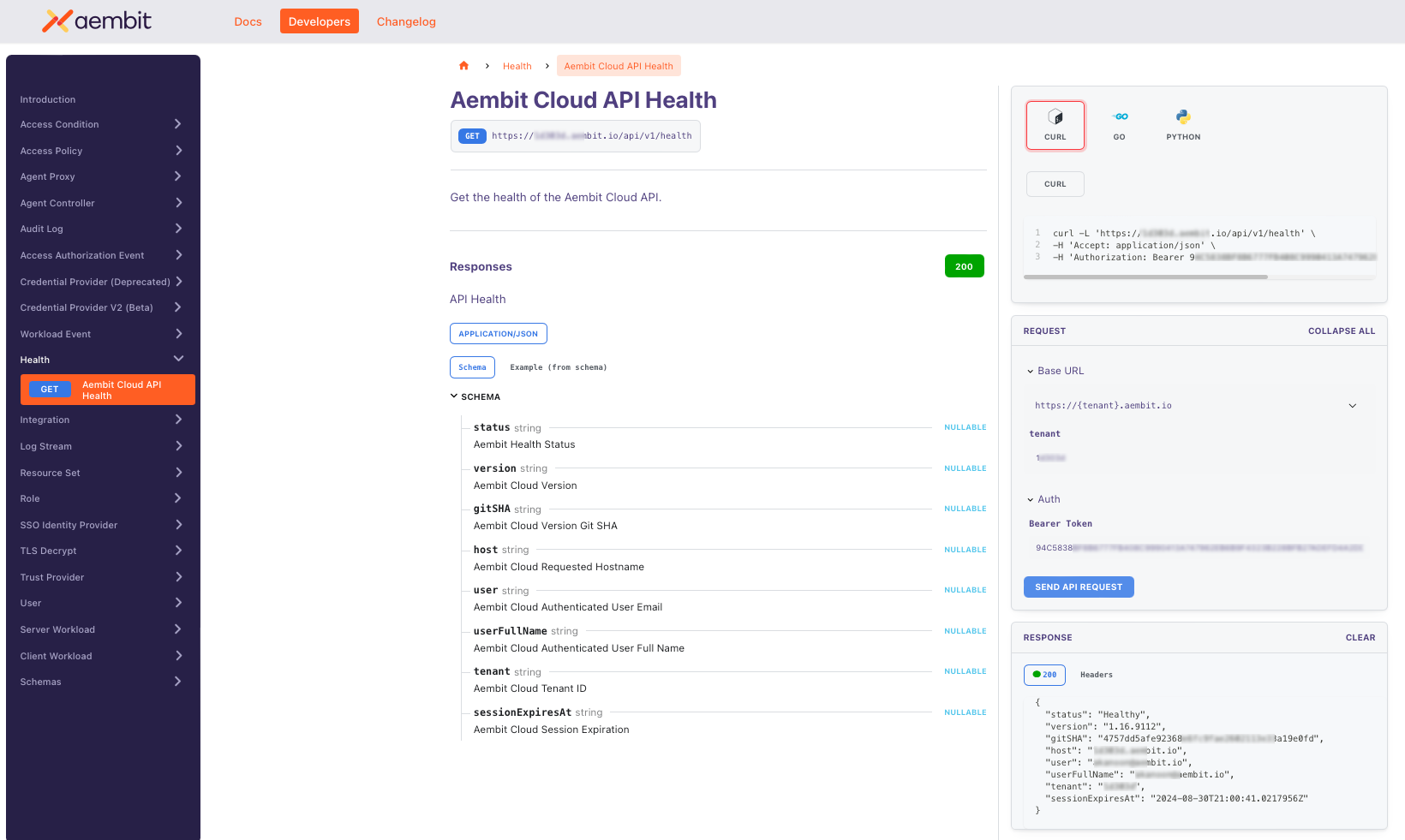Image resolution: width=1405 pixels, height=840 pixels.
Task: Open the Docs navigation item
Action: [248, 21]
